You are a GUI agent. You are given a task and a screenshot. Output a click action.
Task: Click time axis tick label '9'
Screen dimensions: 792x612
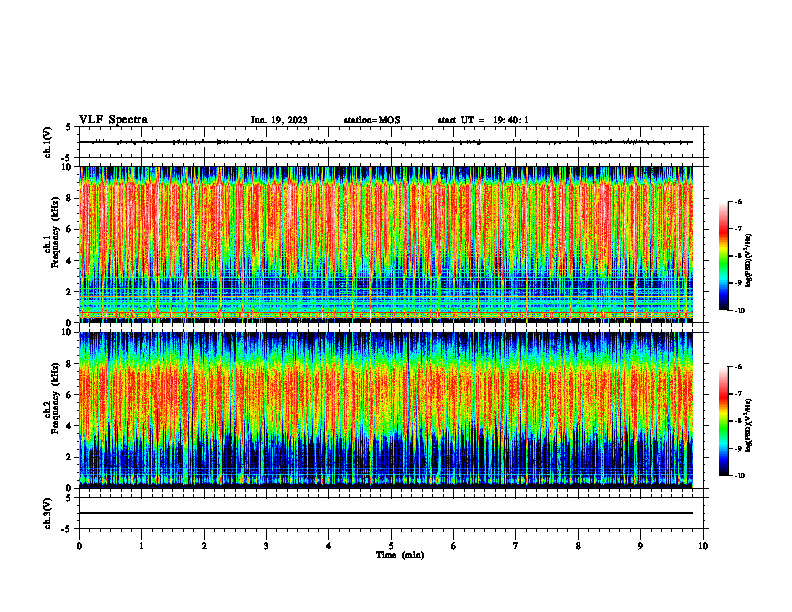[640, 546]
